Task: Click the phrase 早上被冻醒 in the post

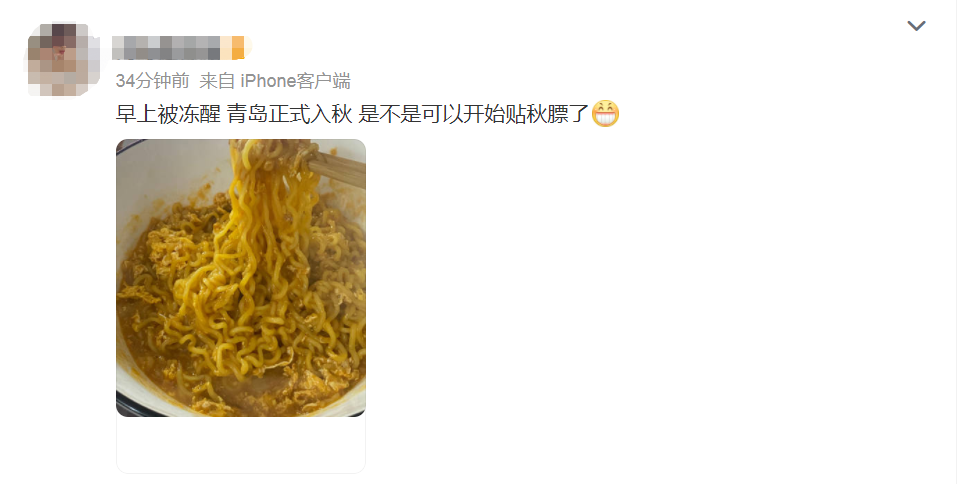Action: tap(168, 114)
